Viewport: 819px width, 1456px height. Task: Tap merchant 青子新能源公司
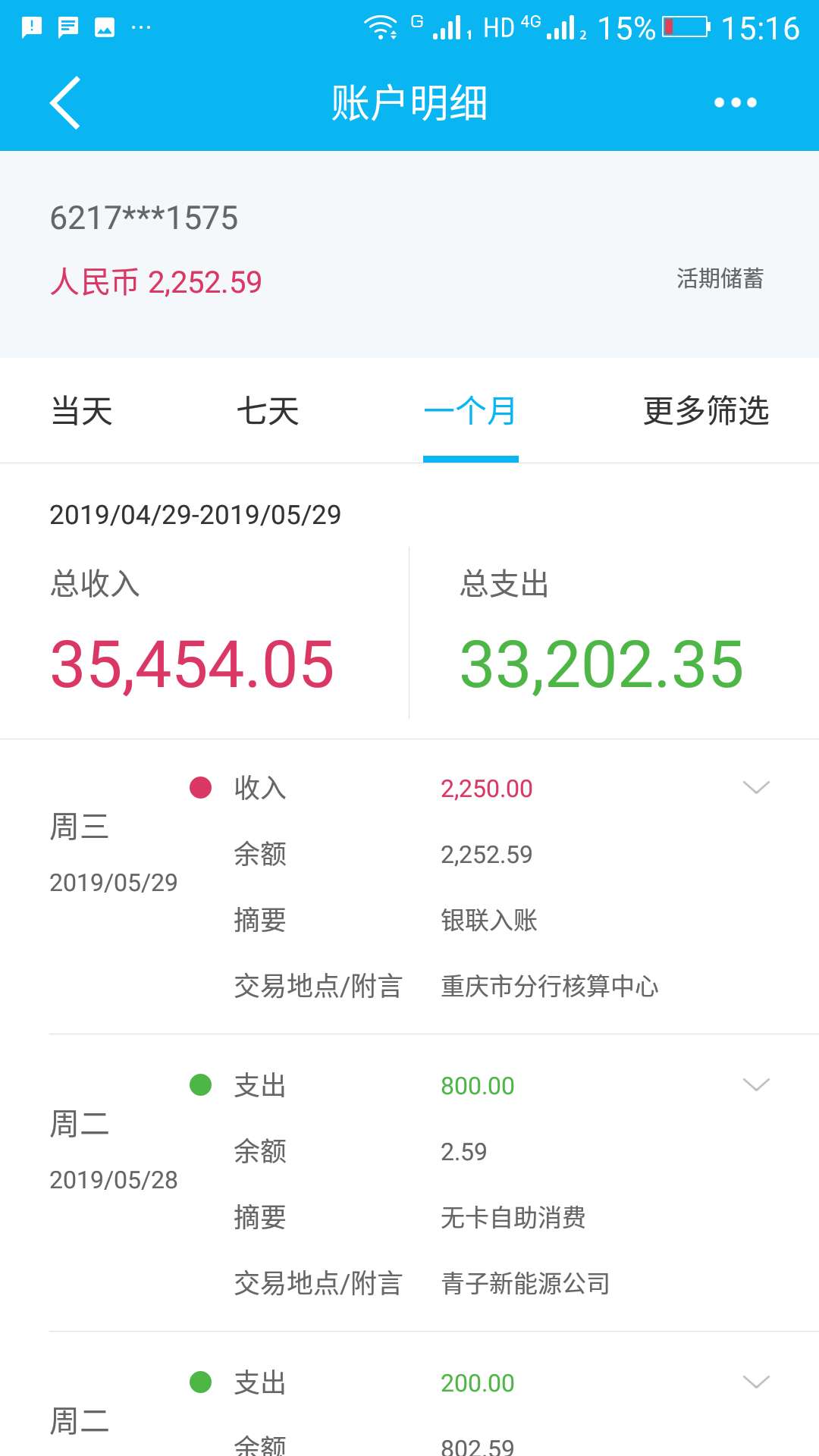(x=526, y=1284)
